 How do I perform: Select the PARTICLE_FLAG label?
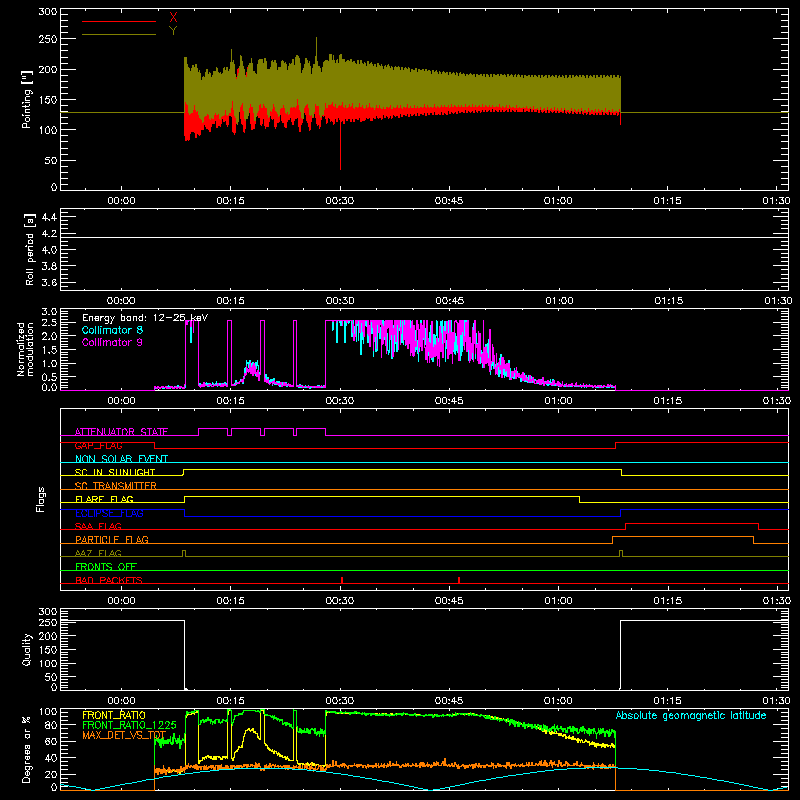(x=112, y=539)
